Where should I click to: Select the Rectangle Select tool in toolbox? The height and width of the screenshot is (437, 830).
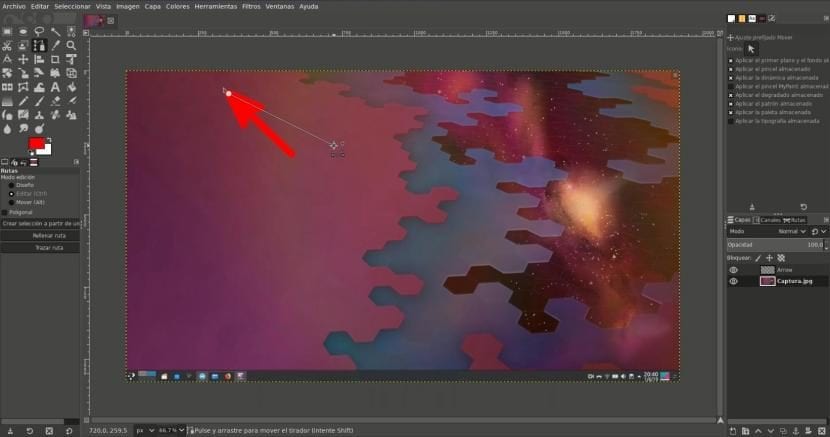pos(8,31)
